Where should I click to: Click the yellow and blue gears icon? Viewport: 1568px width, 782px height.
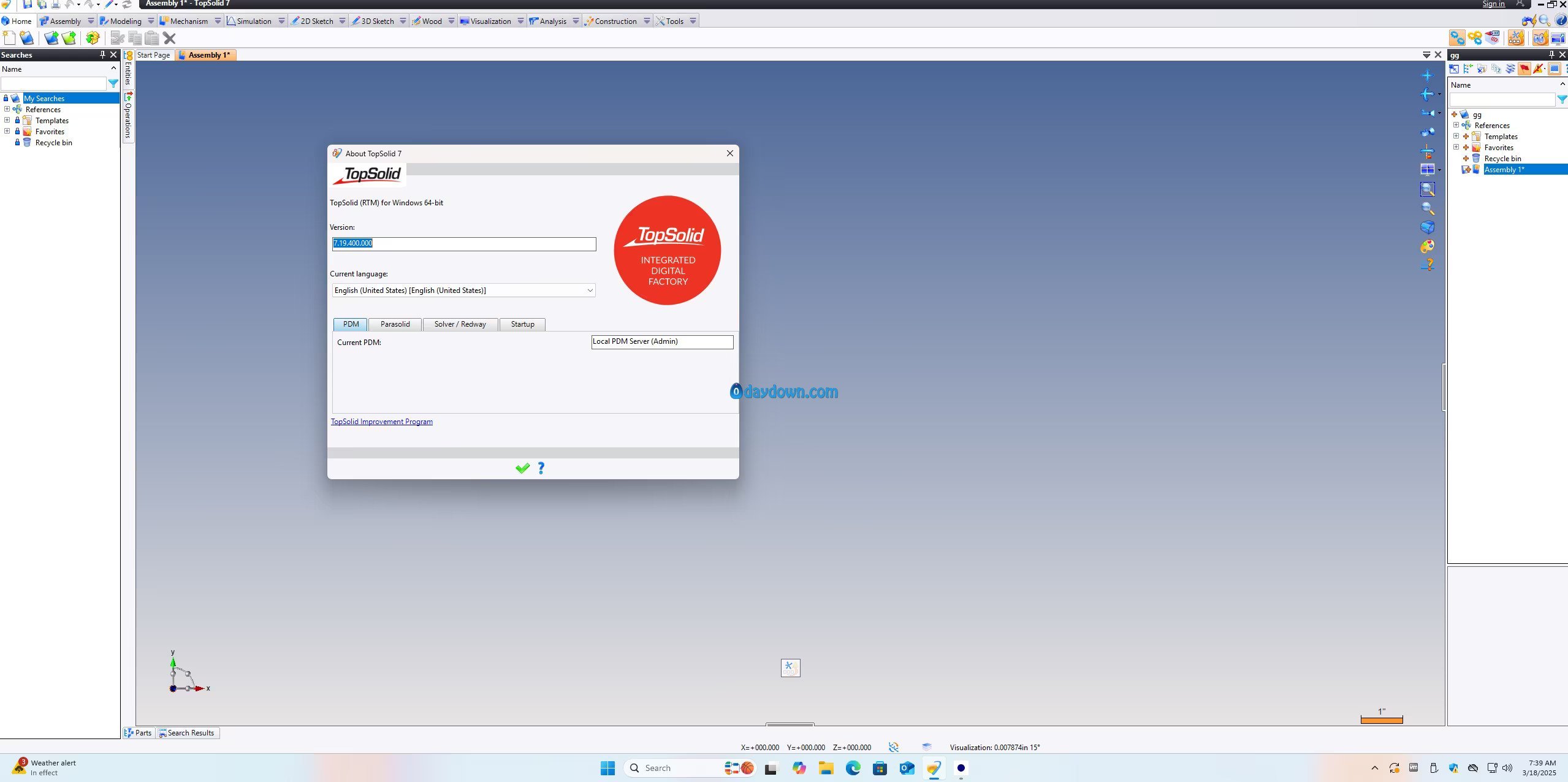tap(1475, 38)
